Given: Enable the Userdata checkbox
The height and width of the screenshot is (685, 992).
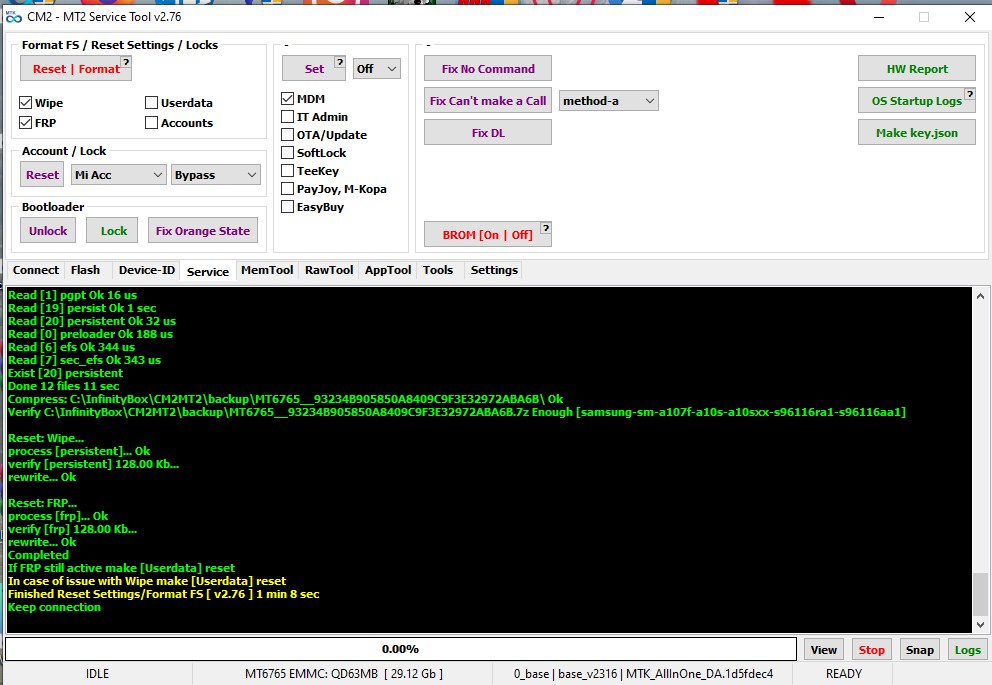Looking at the screenshot, I should point(151,102).
